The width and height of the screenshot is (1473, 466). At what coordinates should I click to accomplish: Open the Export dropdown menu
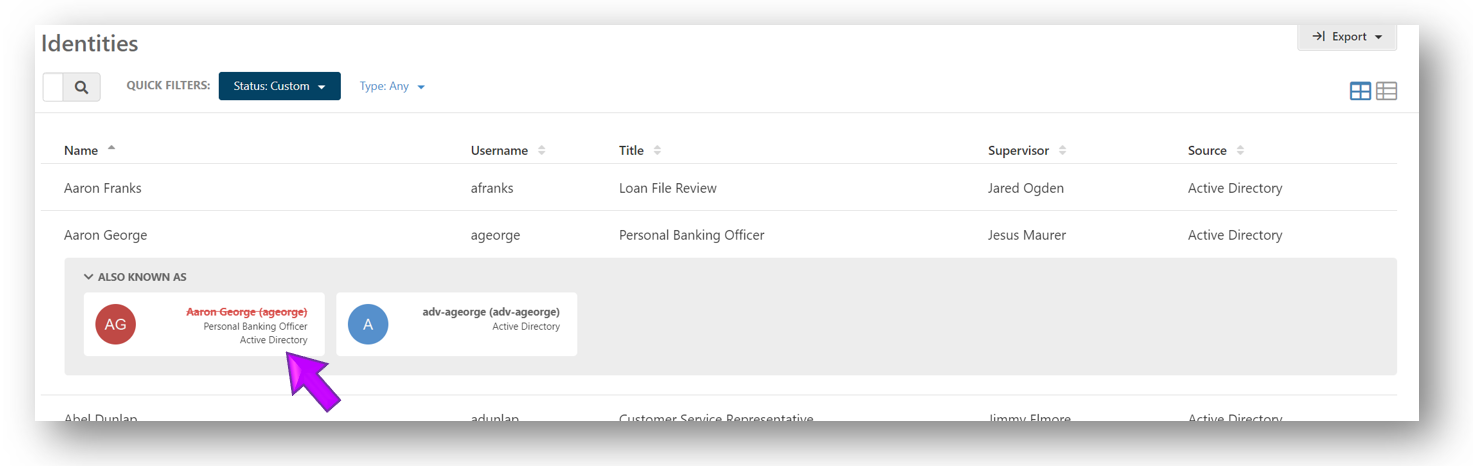(x=1347, y=37)
